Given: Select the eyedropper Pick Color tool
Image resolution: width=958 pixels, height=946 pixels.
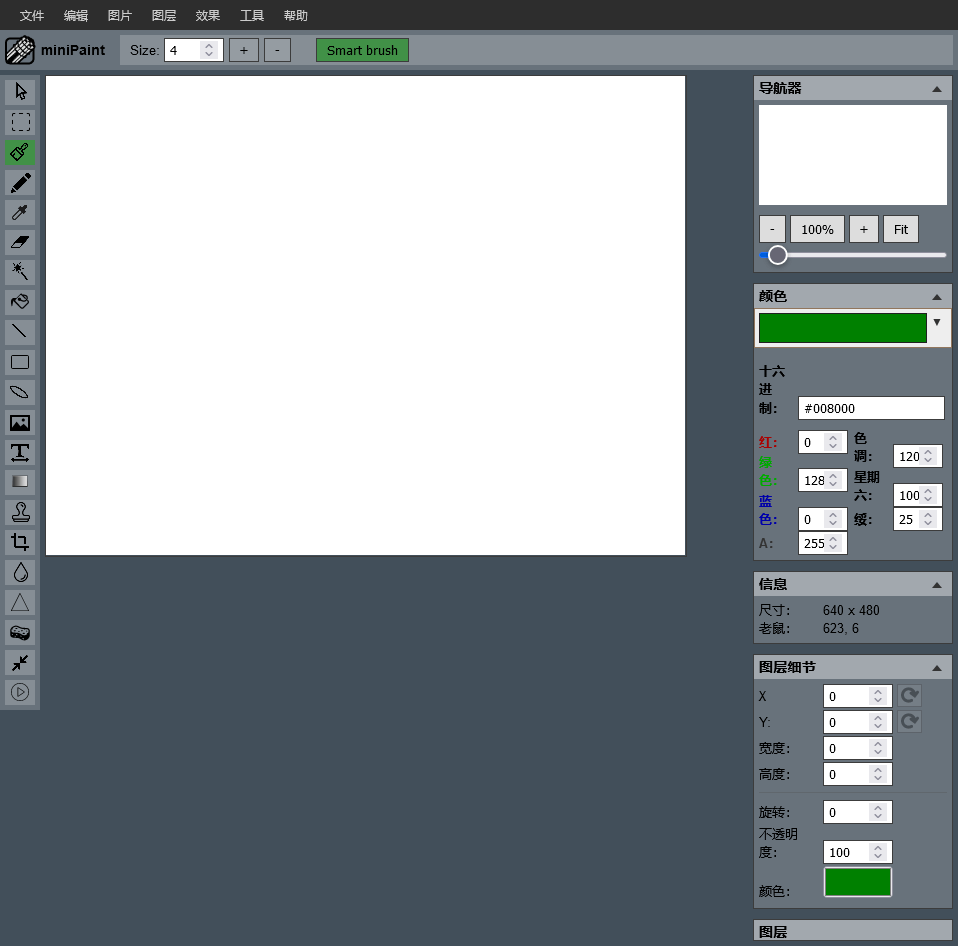Looking at the screenshot, I should point(20,212).
